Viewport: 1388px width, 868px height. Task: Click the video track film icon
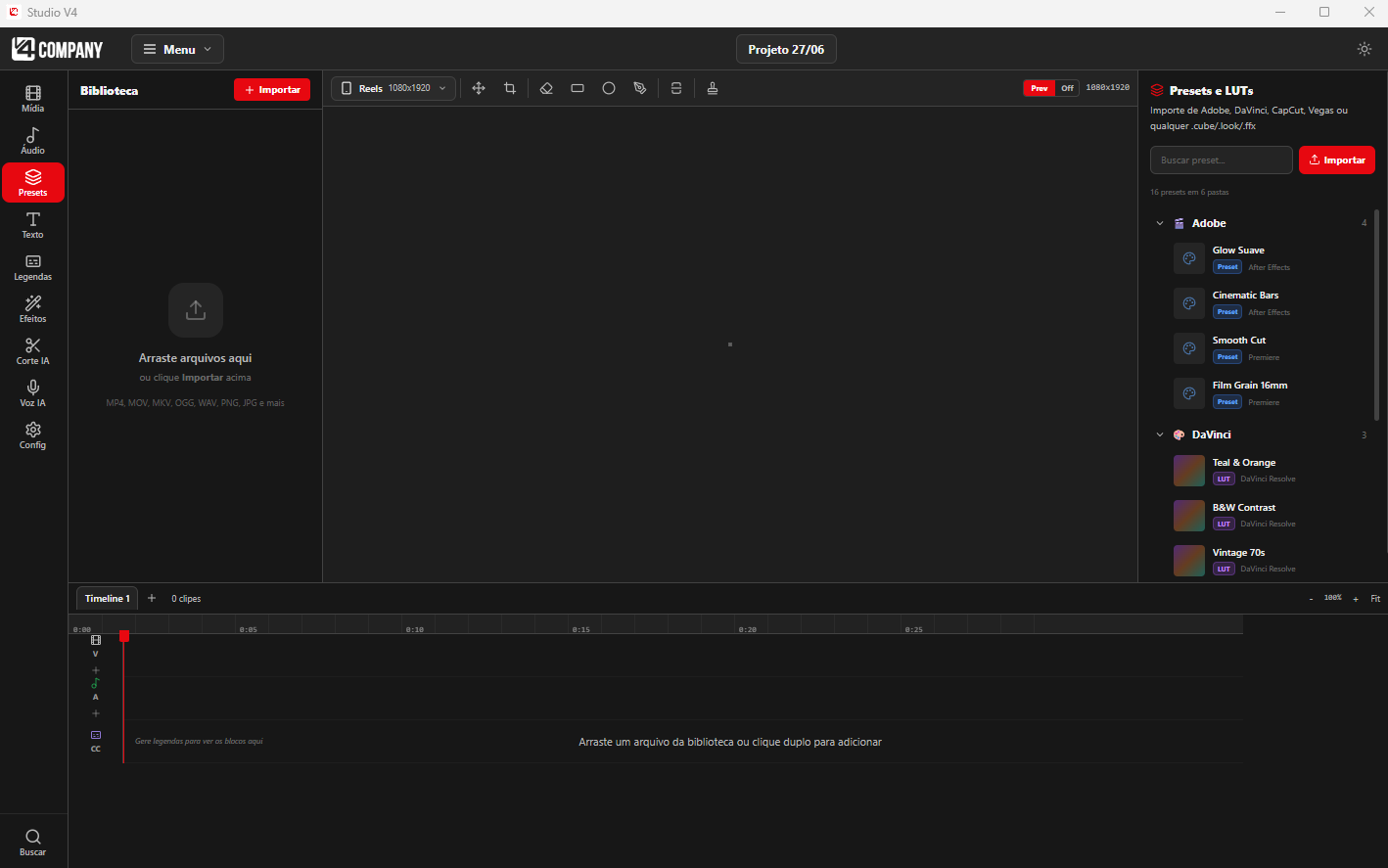96,640
